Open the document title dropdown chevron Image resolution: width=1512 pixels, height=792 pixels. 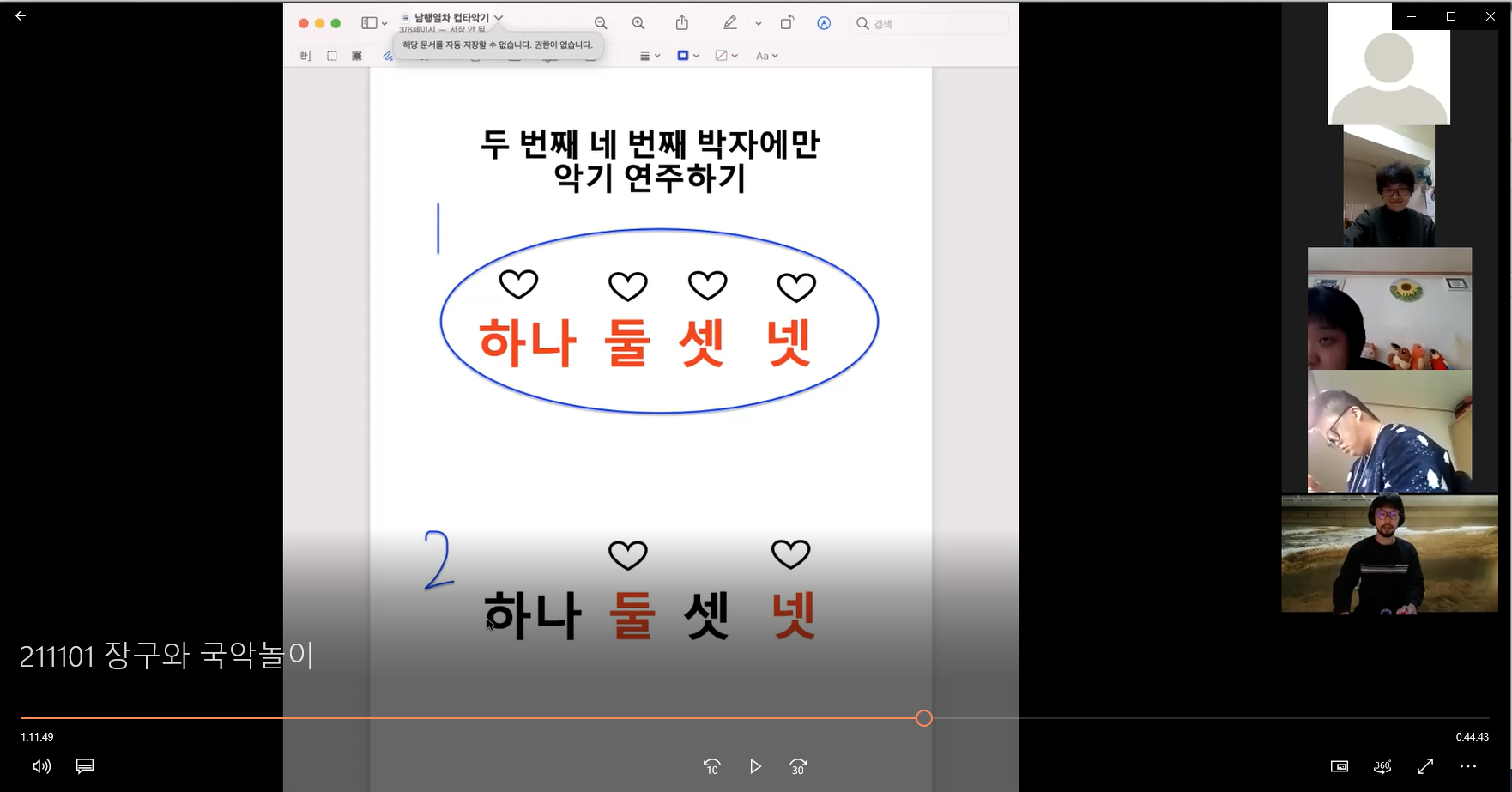499,17
